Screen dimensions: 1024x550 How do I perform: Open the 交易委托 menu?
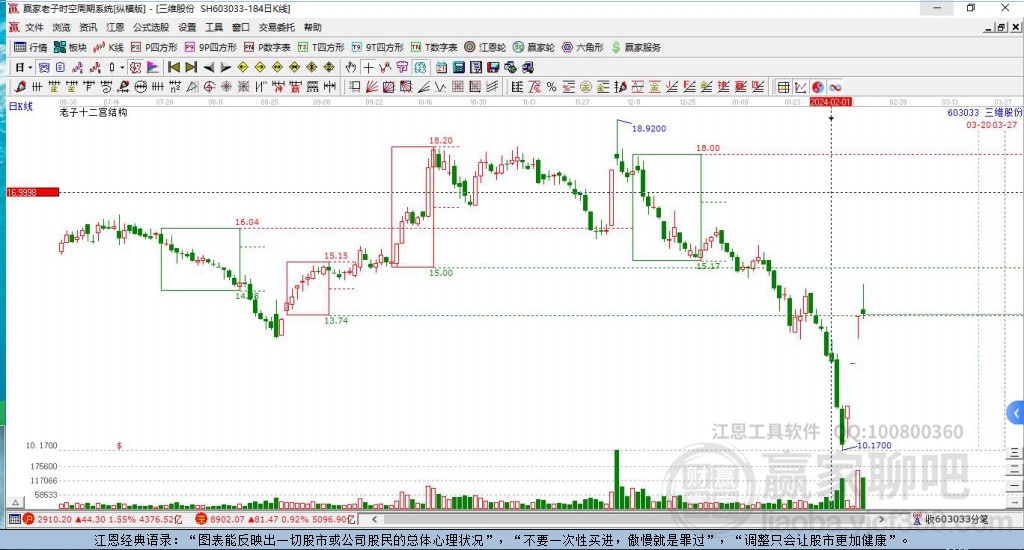(277, 27)
